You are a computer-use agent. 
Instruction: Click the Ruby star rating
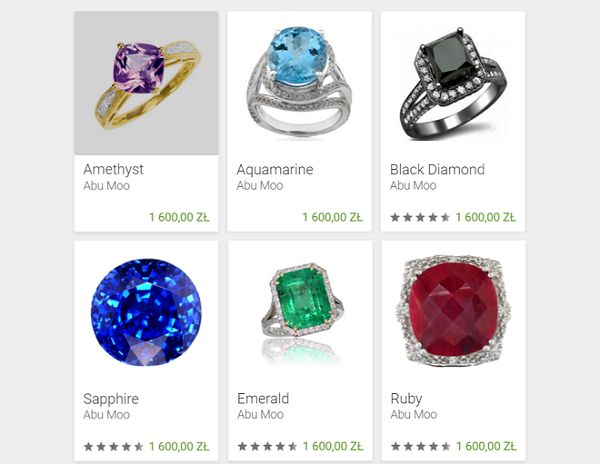pos(421,446)
